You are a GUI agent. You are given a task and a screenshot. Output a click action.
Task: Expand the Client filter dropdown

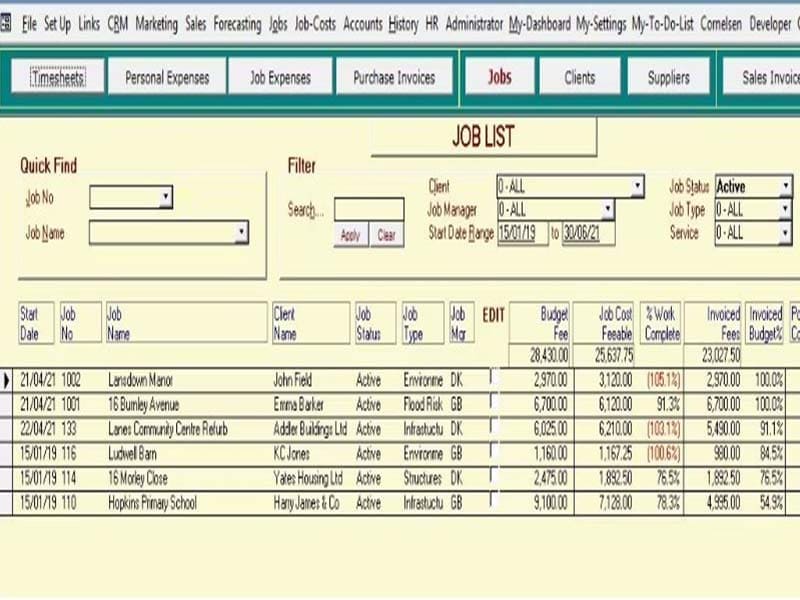click(x=637, y=186)
